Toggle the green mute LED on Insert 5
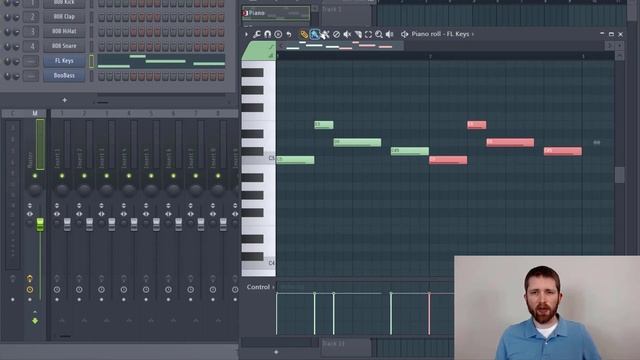The image size is (640, 360). (151, 176)
